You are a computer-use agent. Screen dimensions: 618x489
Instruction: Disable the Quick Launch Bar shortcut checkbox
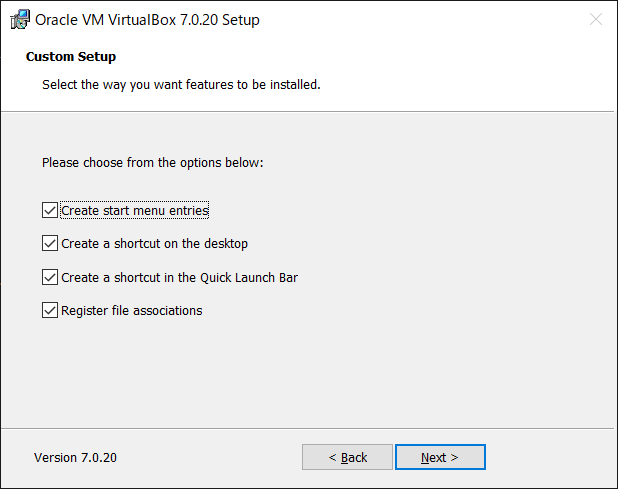point(50,277)
